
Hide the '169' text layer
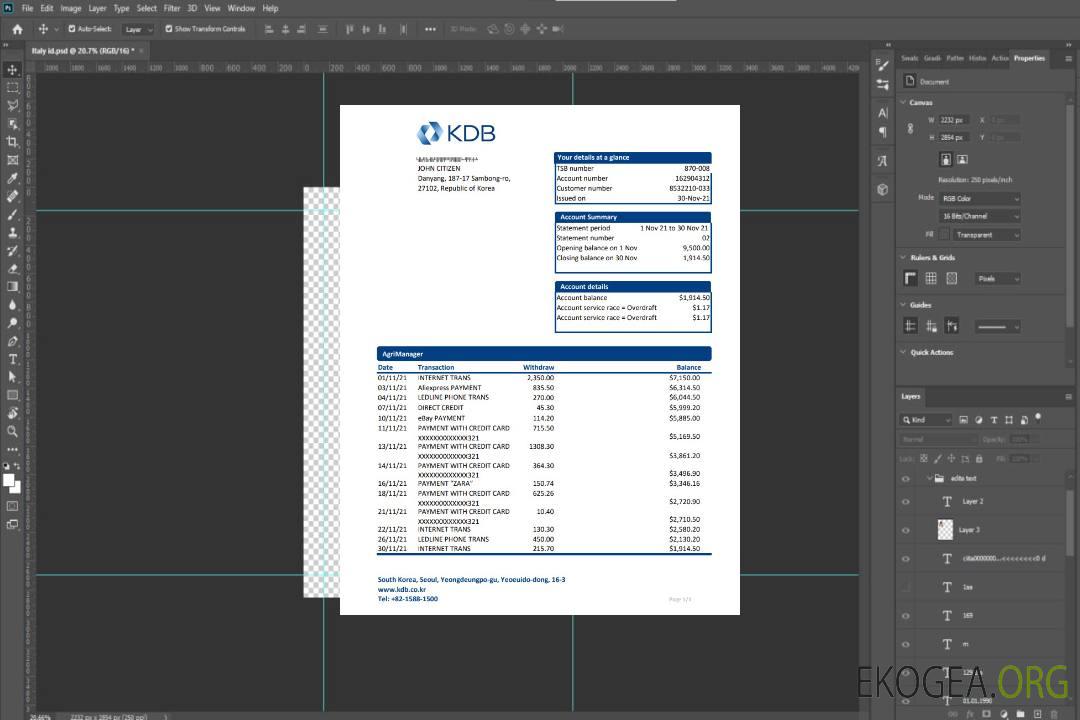coord(906,616)
